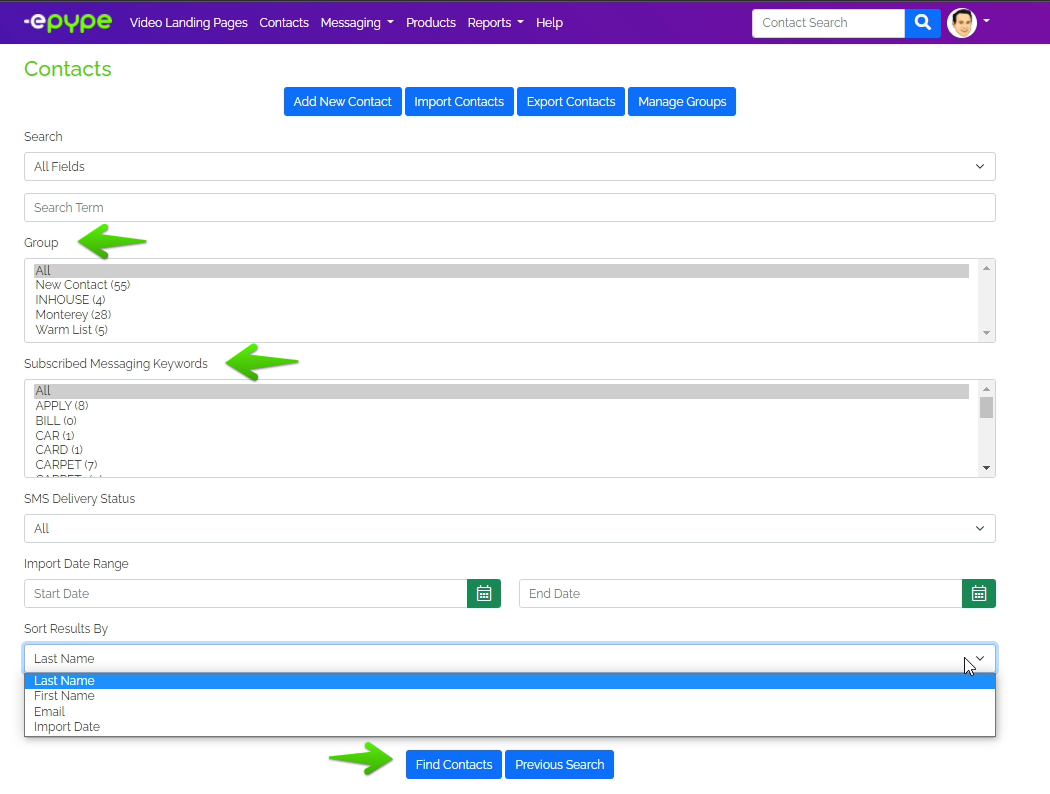Choose Import Date sort option
The image size is (1050, 794).
(x=510, y=727)
